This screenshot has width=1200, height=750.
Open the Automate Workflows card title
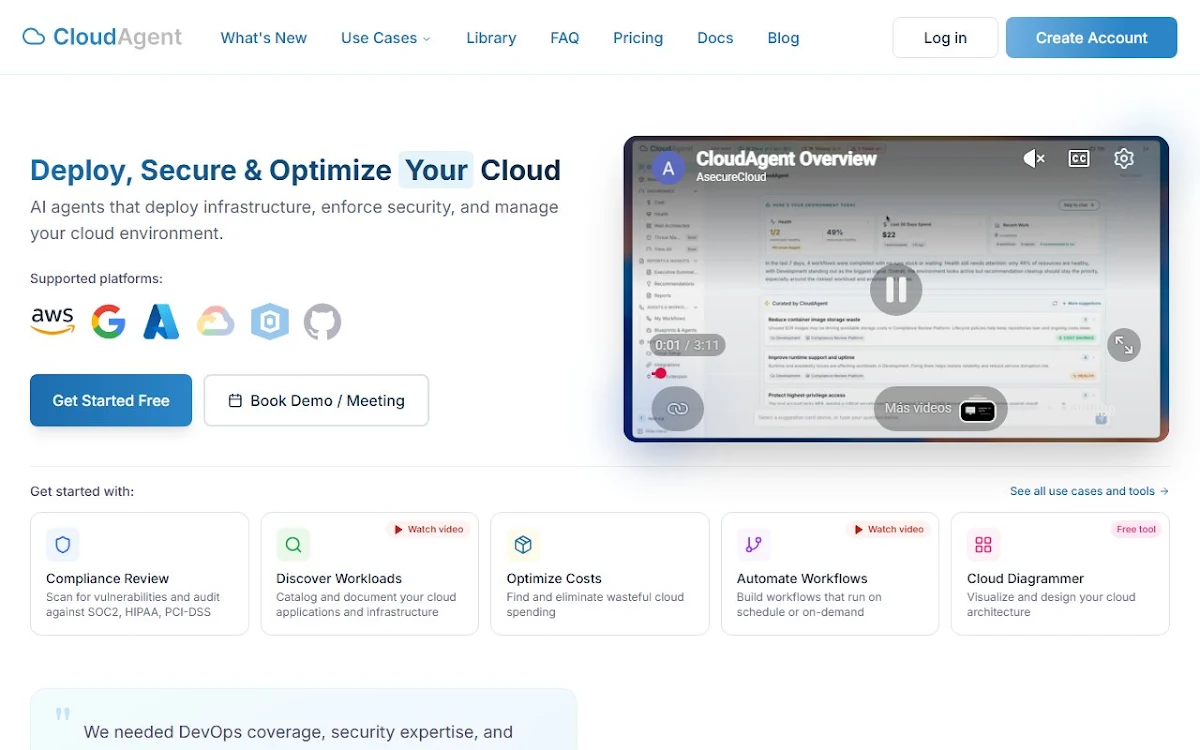[802, 578]
